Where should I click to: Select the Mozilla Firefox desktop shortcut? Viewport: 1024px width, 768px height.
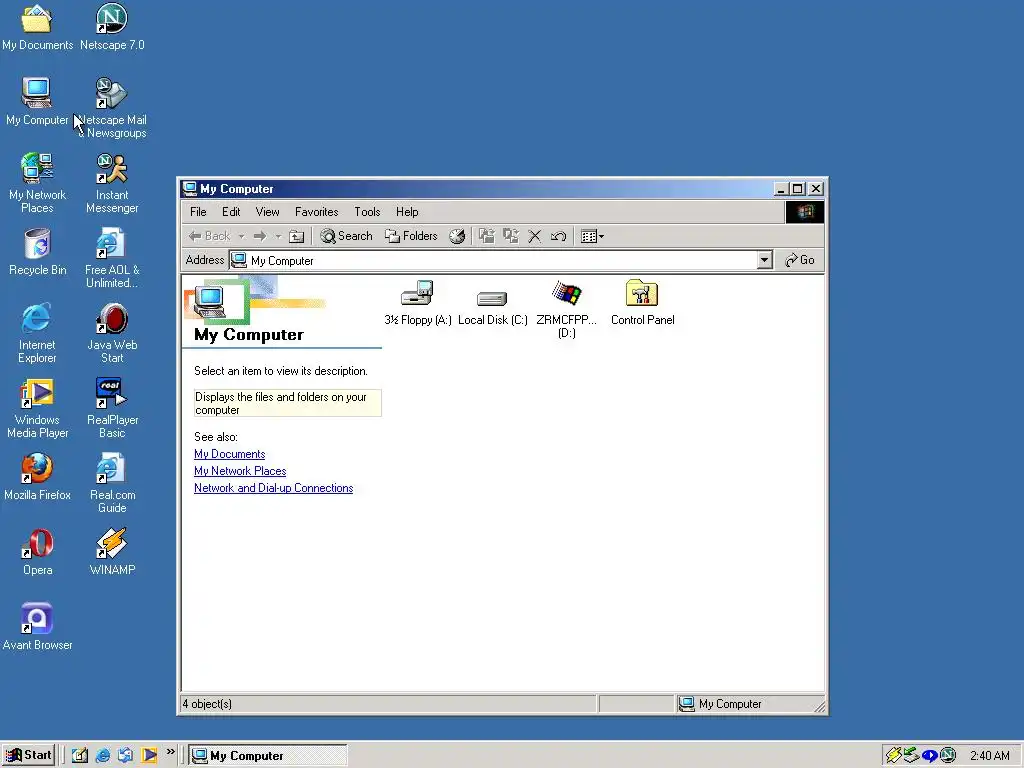click(x=37, y=478)
